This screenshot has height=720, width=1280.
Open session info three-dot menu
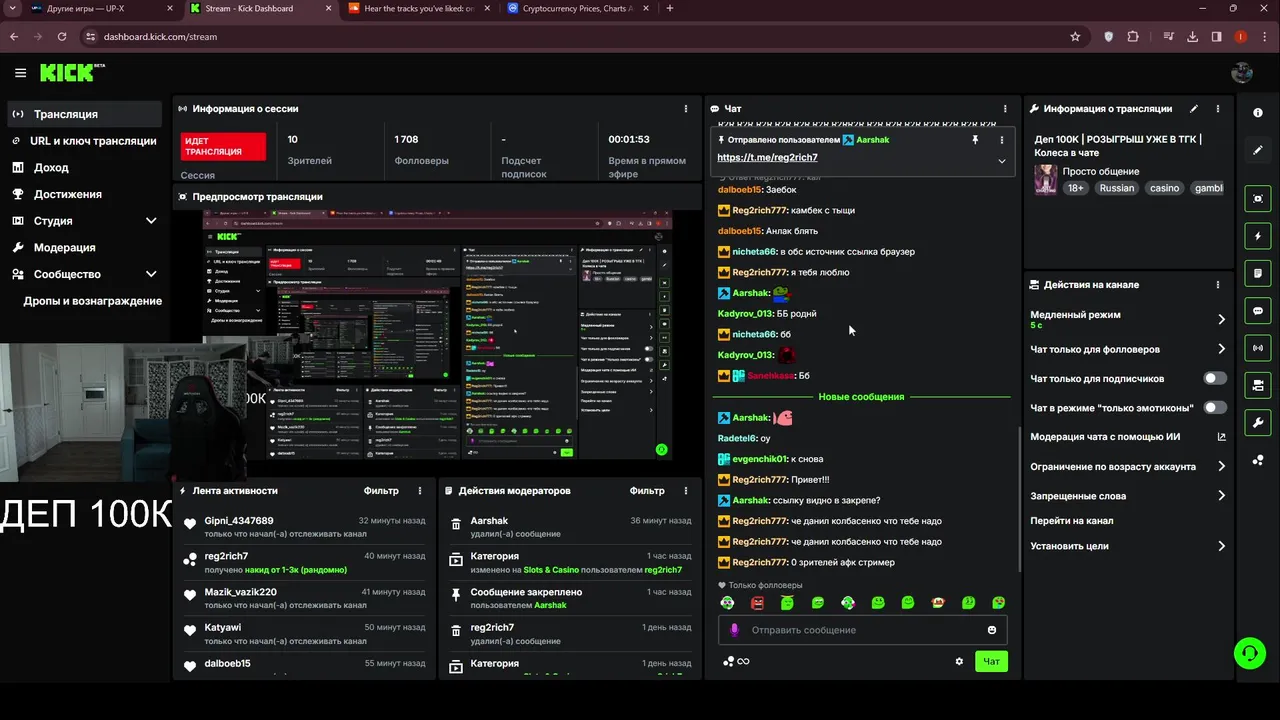click(x=685, y=109)
